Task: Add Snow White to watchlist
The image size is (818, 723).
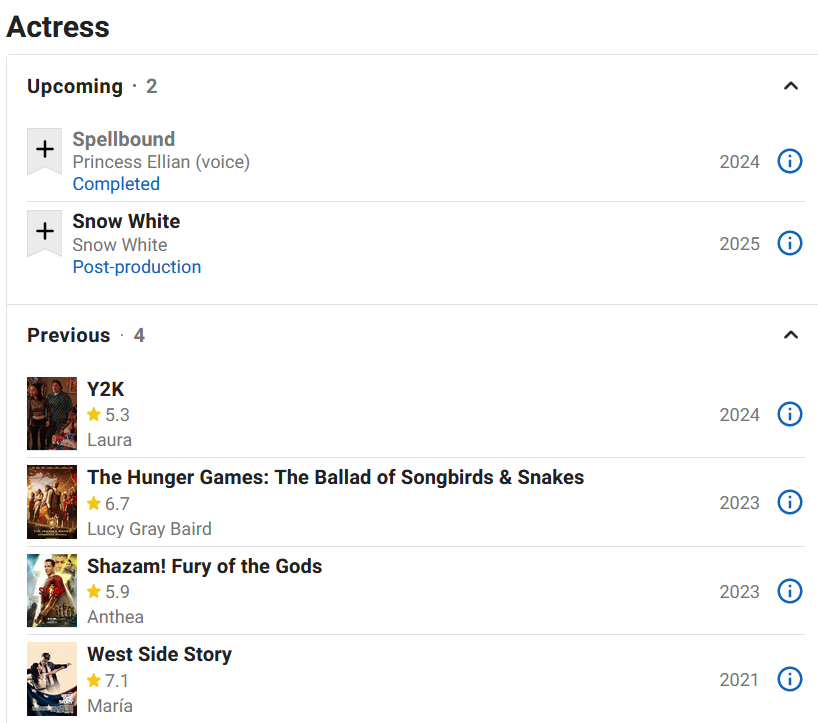Action: coord(44,232)
